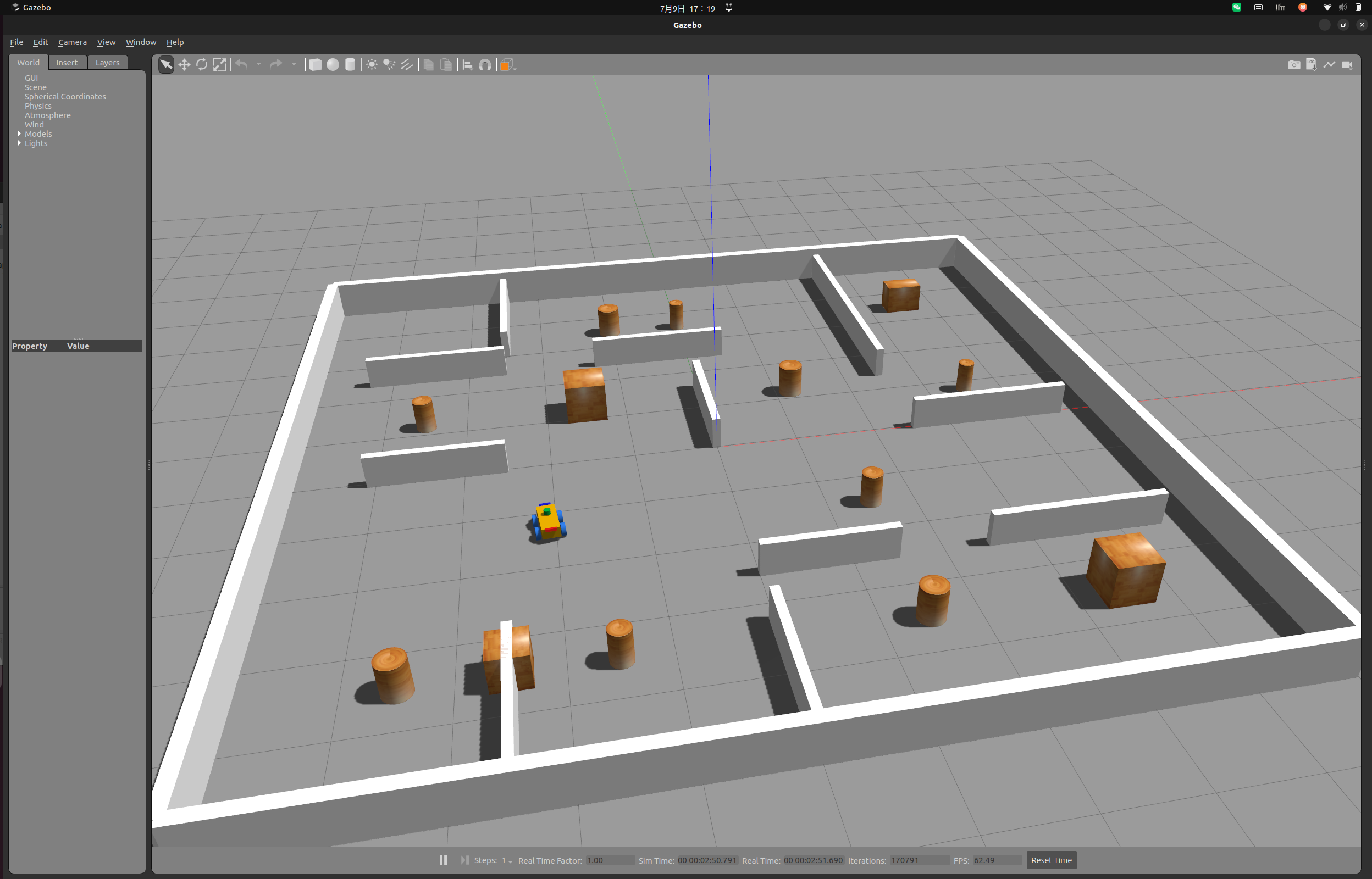Open the Edit menu
Image resolution: width=1372 pixels, height=879 pixels.
point(41,42)
